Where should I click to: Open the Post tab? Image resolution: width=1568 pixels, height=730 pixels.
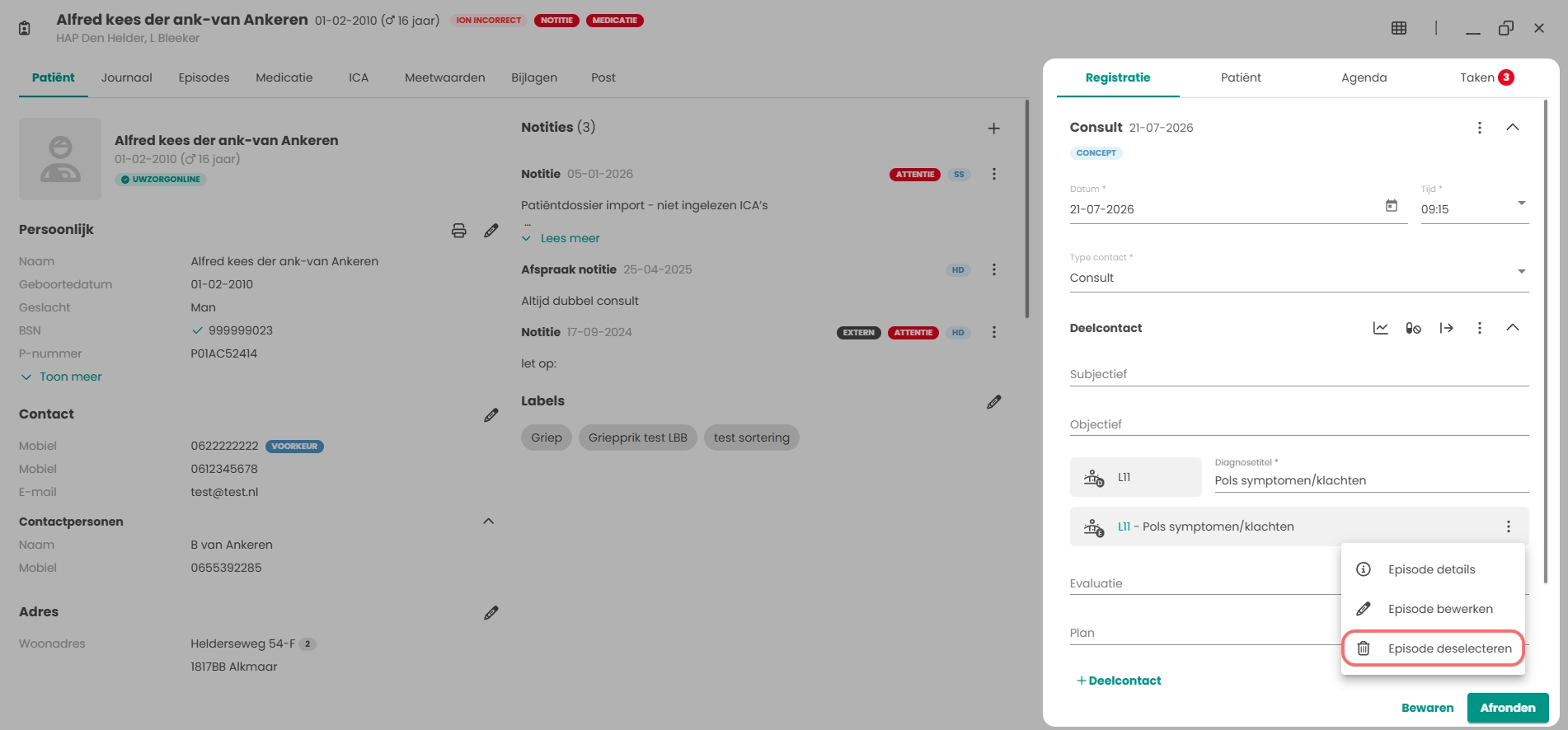click(603, 77)
